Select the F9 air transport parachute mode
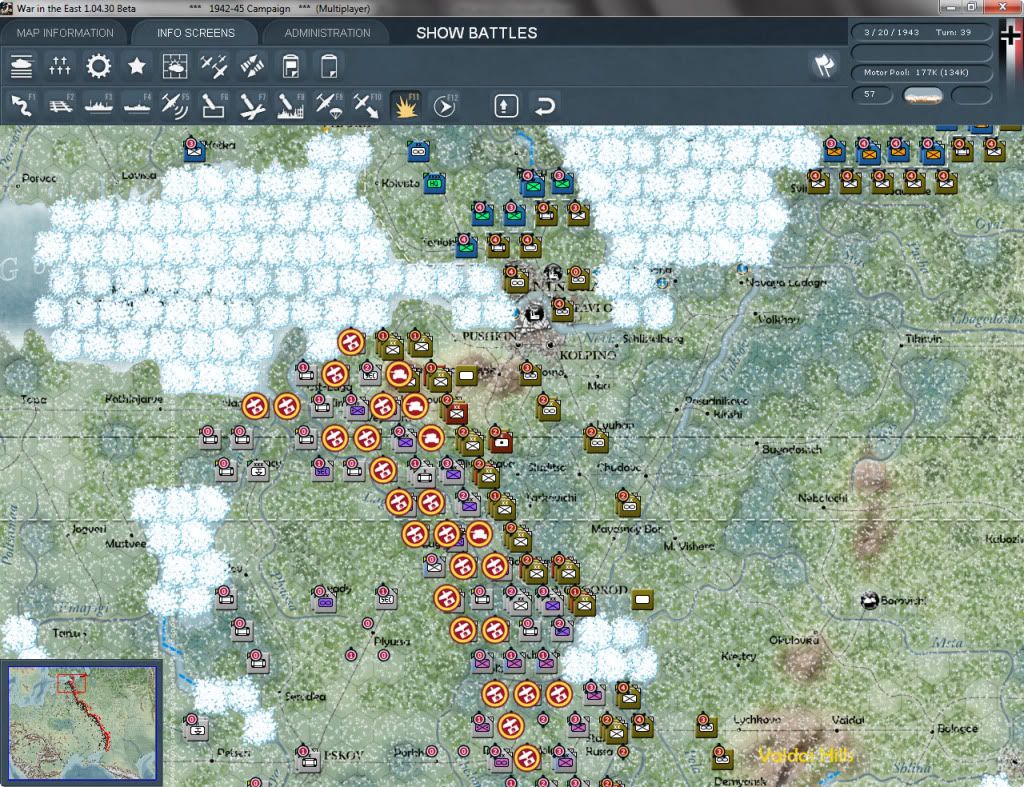Viewport: 1024px width, 787px height. [x=328, y=106]
